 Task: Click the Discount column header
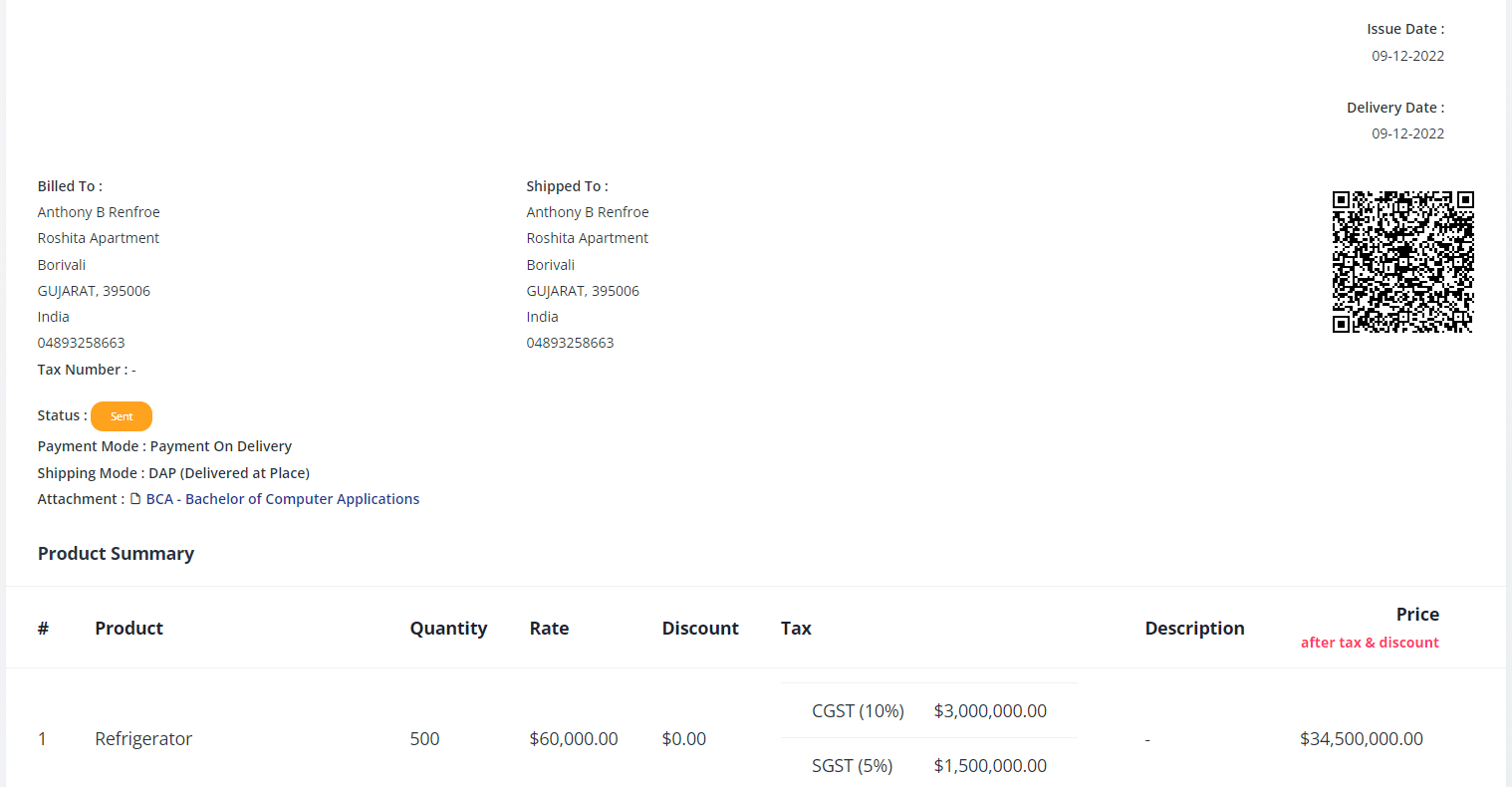point(700,629)
